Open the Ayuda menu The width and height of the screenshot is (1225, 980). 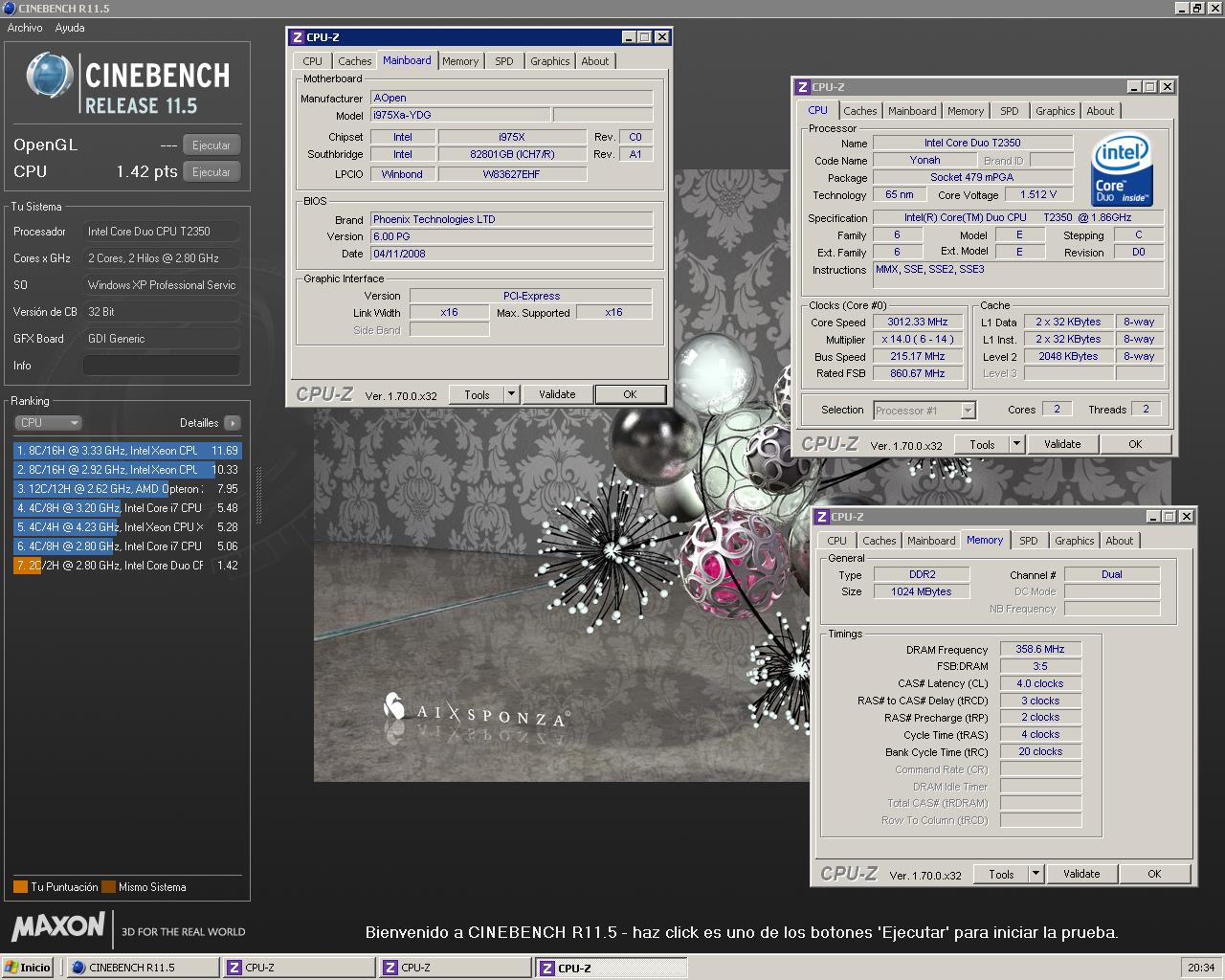[x=70, y=28]
